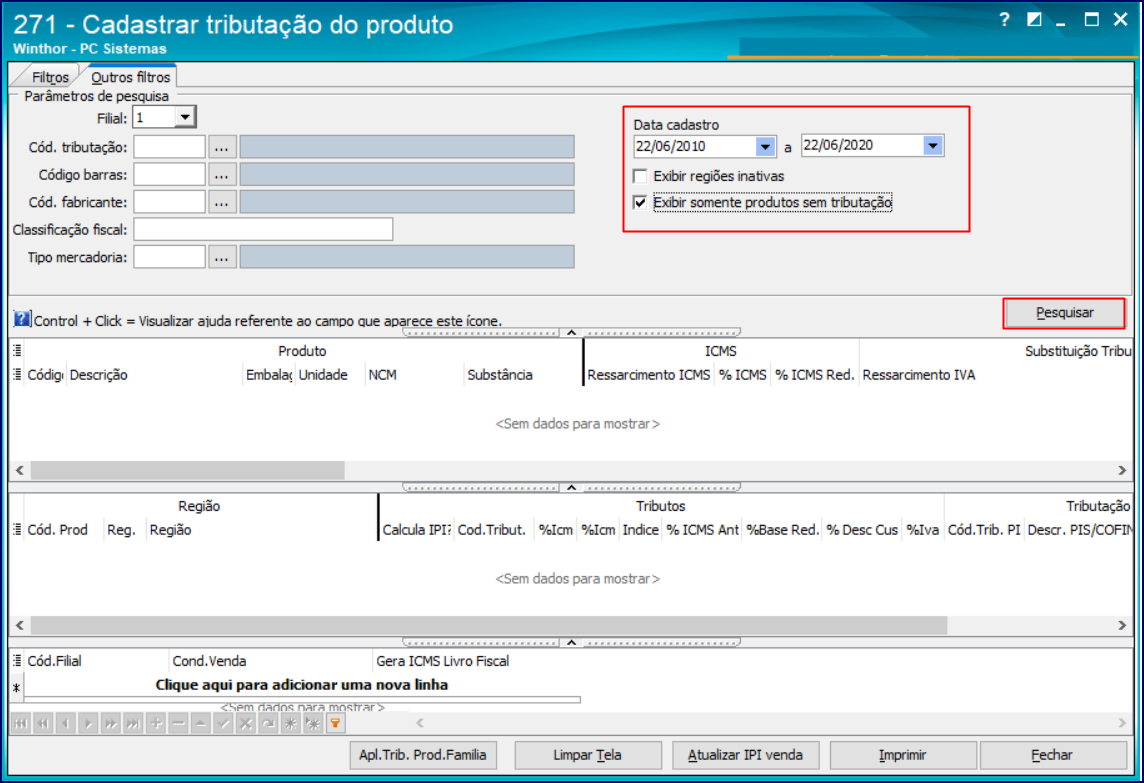The width and height of the screenshot is (1144, 783).
Task: Click the refresh data navigator icon
Action: [x=268, y=724]
